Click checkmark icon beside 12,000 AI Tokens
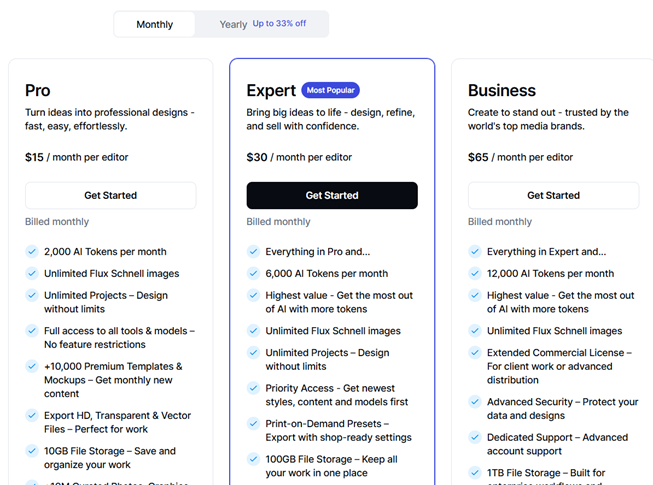This screenshot has height=485, width=653. click(475, 273)
